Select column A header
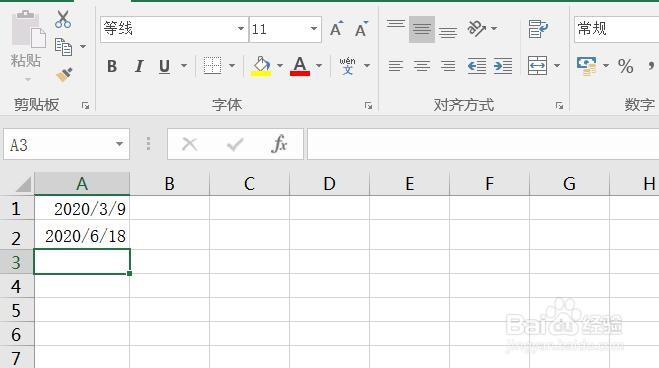The image size is (659, 368). click(82, 184)
